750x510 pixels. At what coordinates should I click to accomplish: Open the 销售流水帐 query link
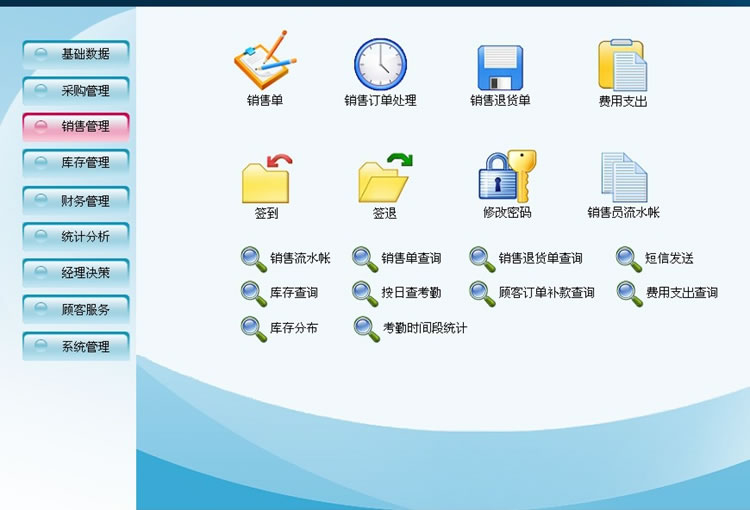299,259
